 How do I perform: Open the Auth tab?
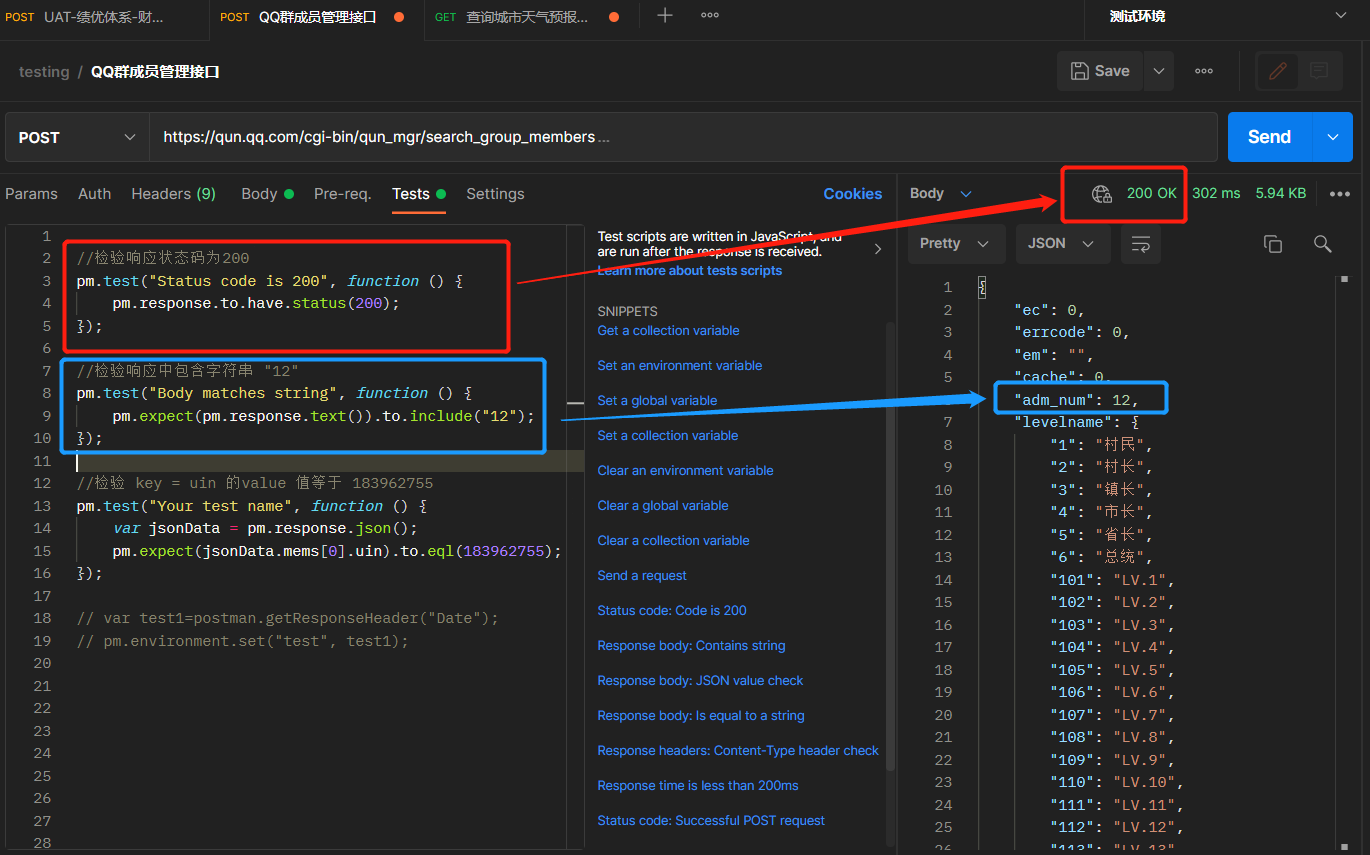[95, 194]
